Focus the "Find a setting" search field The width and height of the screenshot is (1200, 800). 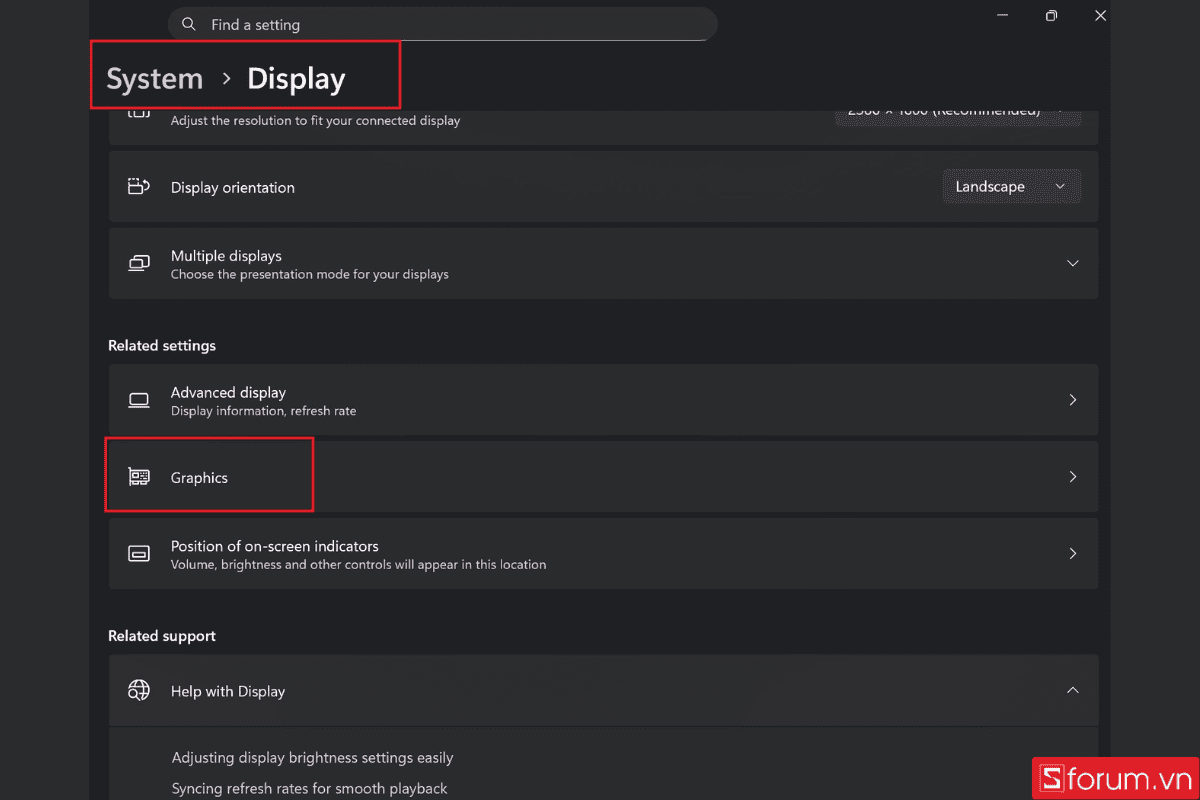click(450, 25)
